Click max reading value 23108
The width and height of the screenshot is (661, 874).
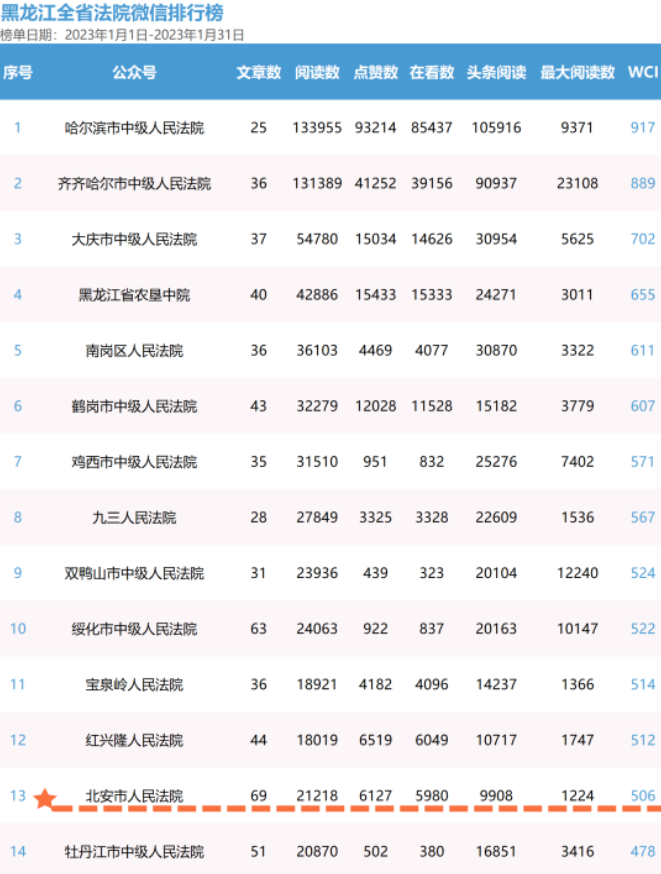pos(577,183)
